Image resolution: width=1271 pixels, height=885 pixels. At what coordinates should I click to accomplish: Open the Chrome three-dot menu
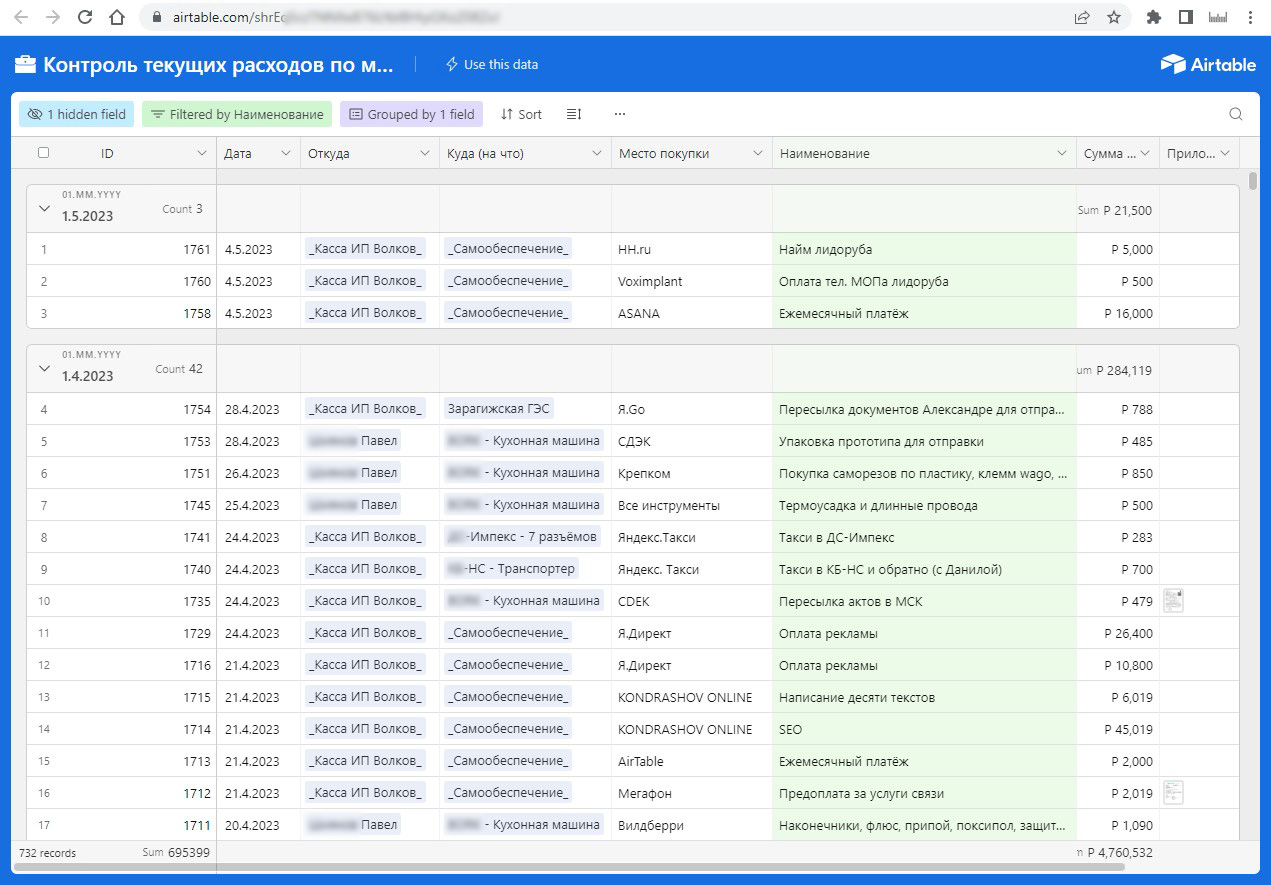coord(1250,17)
